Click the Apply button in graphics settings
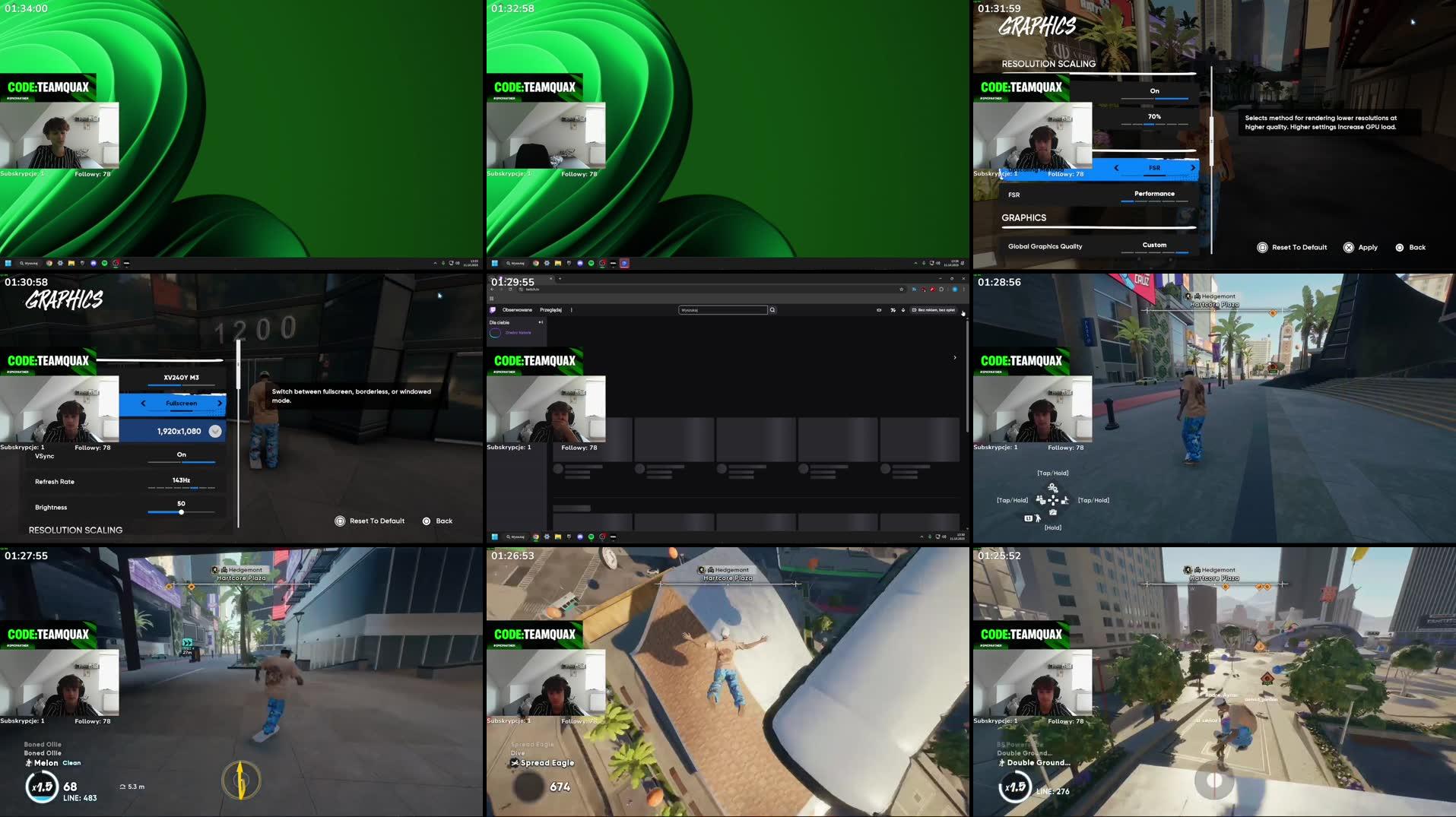The width and height of the screenshot is (1456, 817). [x=1360, y=248]
